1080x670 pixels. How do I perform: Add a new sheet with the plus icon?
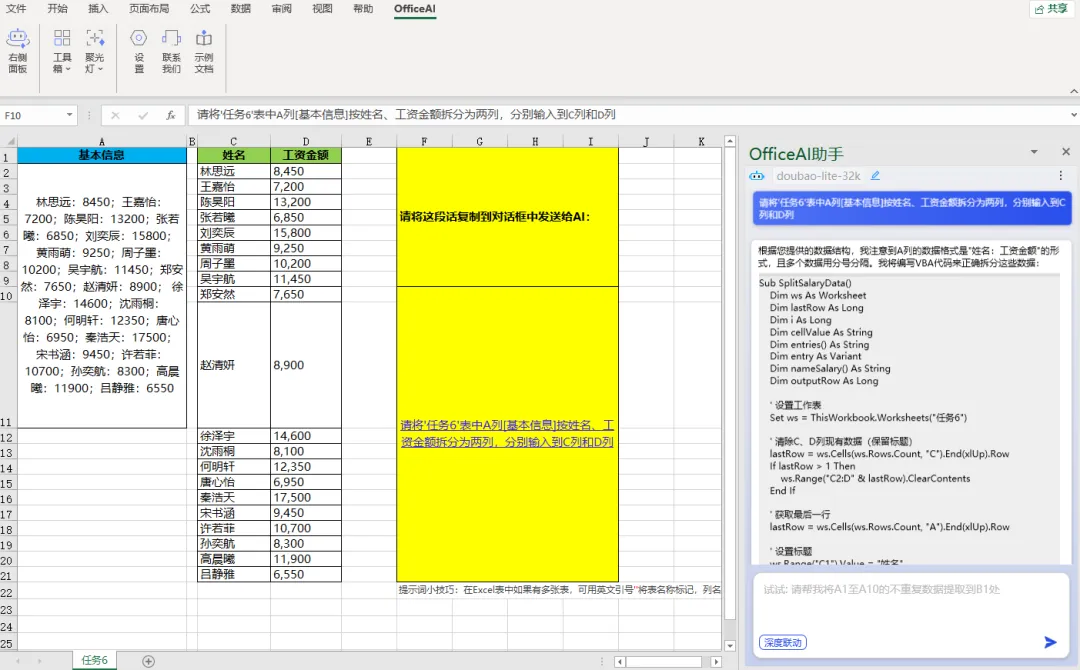pos(148,661)
